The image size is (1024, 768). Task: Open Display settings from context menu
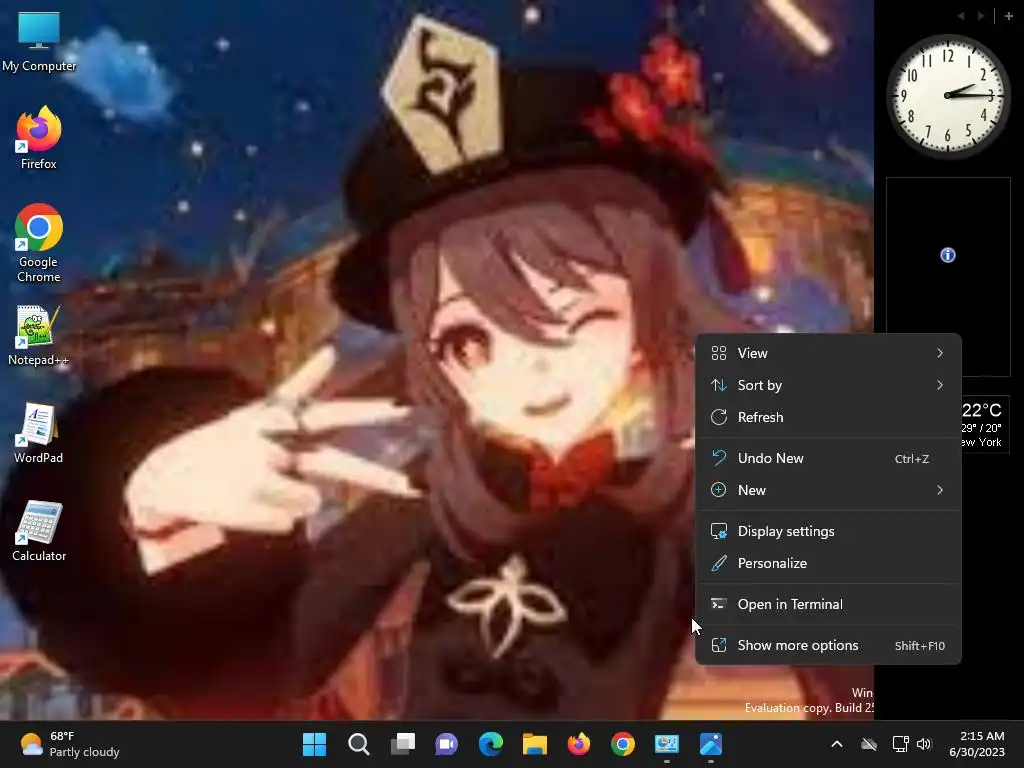pos(828,532)
